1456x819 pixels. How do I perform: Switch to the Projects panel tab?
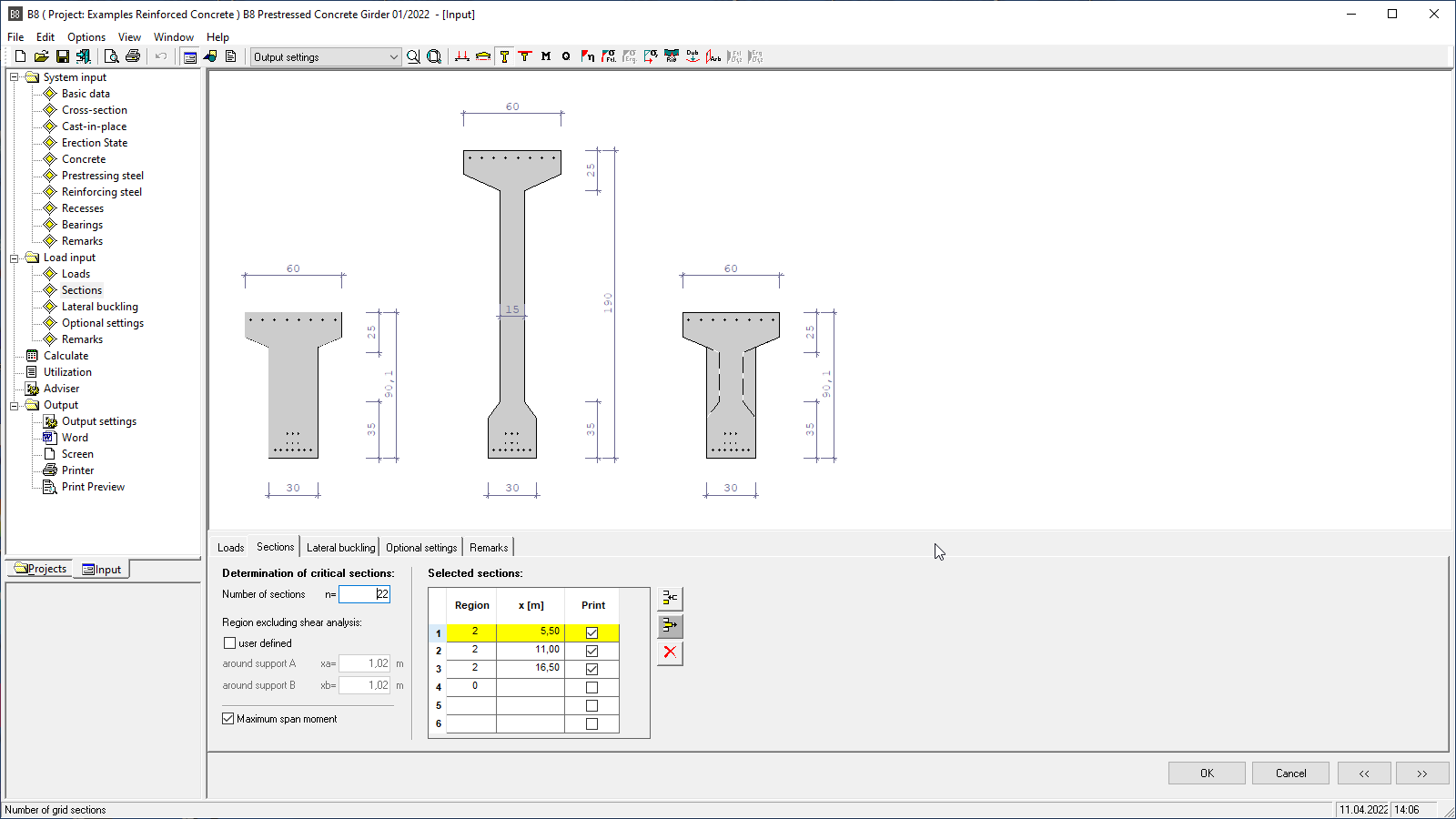[41, 569]
